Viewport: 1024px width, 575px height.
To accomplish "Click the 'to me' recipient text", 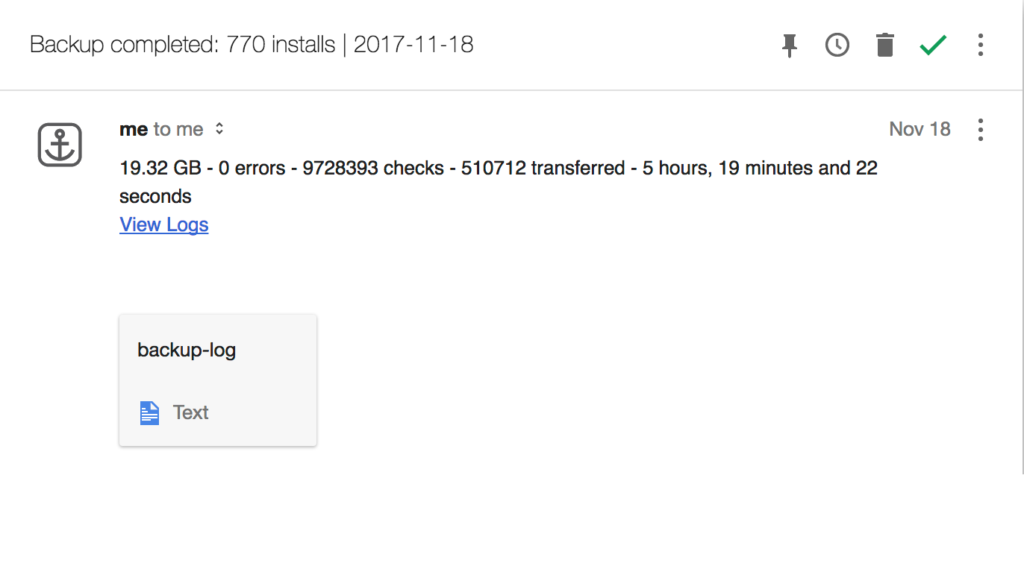I will (178, 129).
